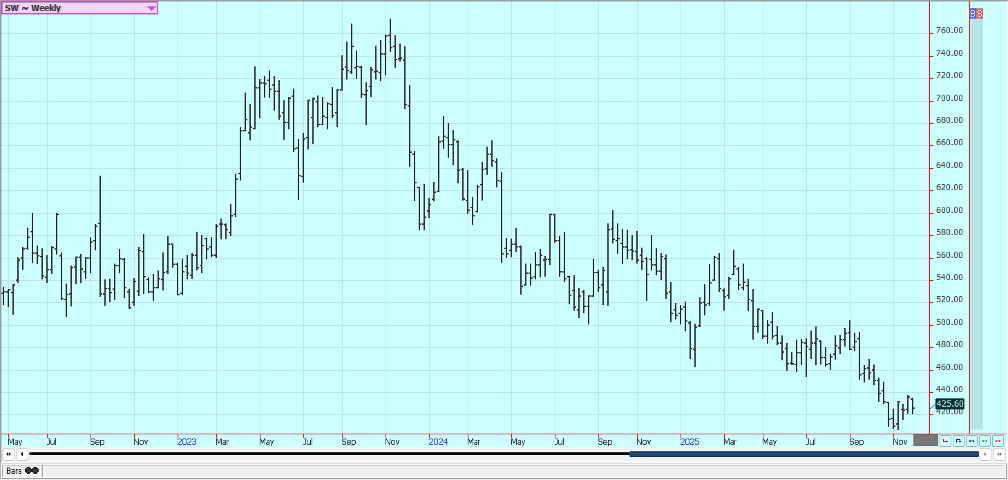This screenshot has height=480, width=1008.
Task: Jump to chart end with double-right arrow
Action: click(998, 455)
